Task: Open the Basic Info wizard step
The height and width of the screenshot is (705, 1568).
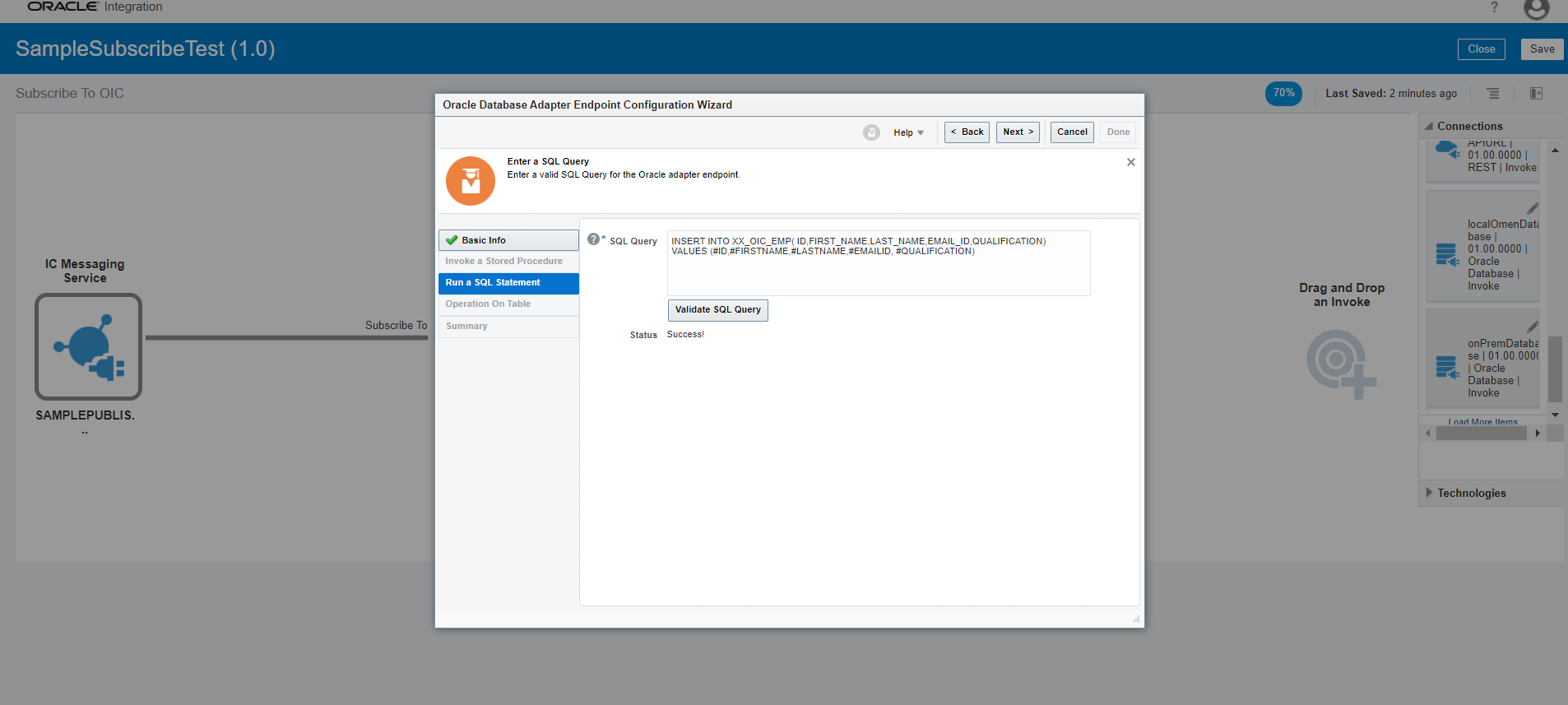Action: tap(508, 240)
